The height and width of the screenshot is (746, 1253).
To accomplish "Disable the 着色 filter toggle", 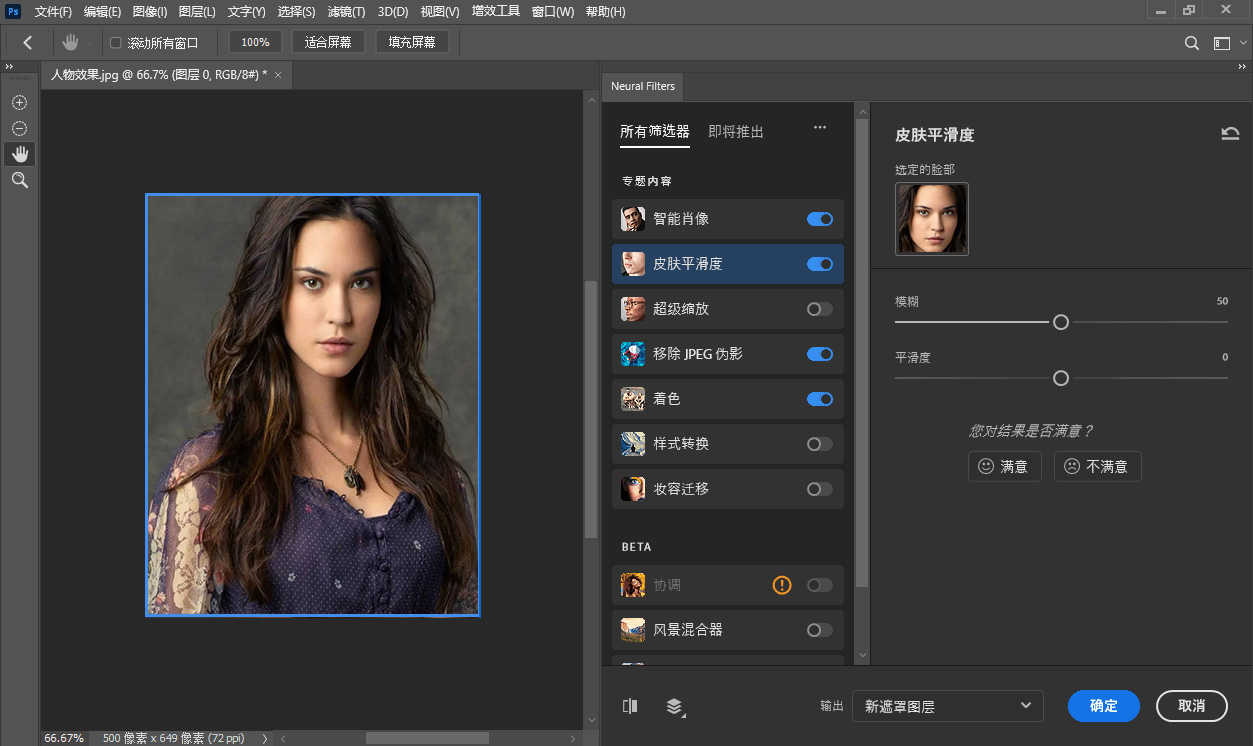I will [x=819, y=399].
